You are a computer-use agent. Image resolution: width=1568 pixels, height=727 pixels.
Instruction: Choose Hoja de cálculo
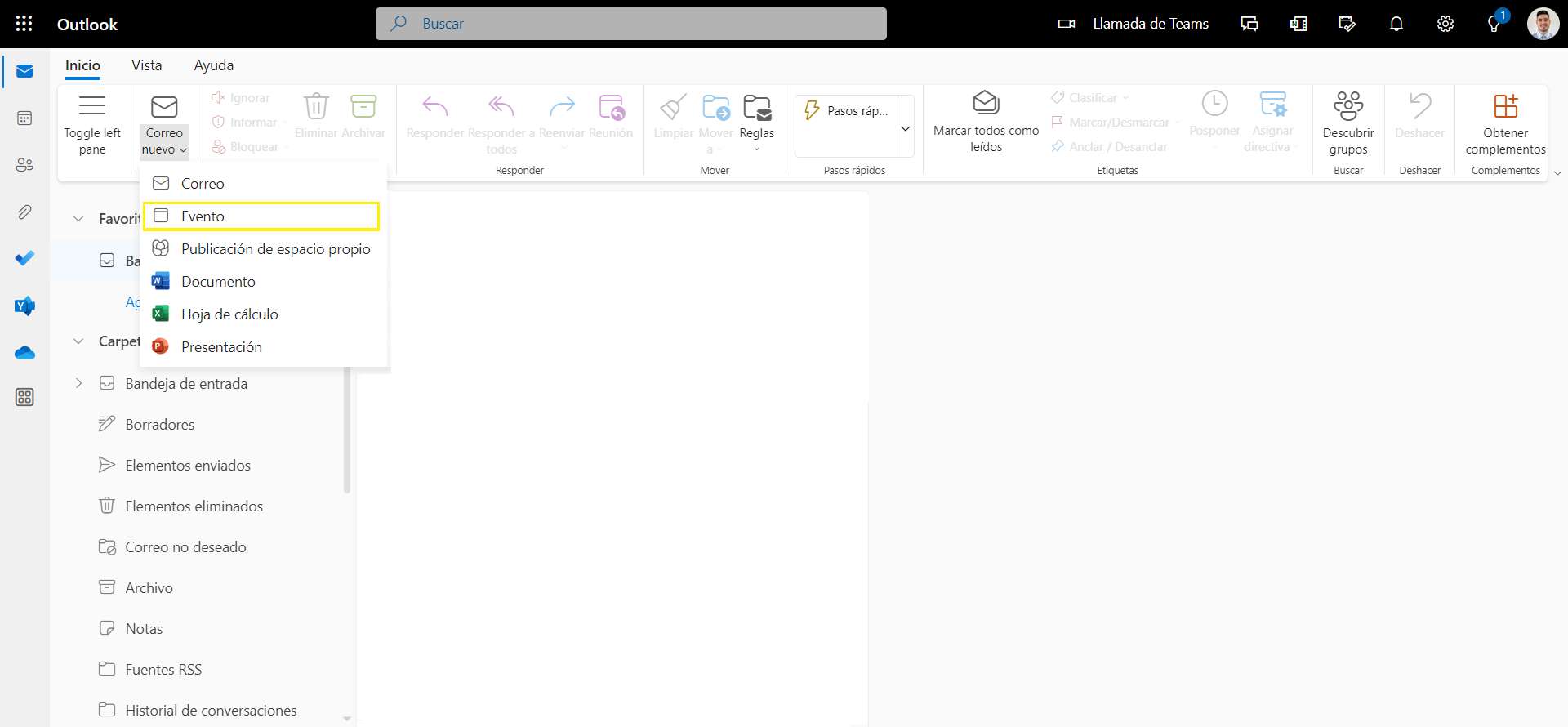(263, 314)
